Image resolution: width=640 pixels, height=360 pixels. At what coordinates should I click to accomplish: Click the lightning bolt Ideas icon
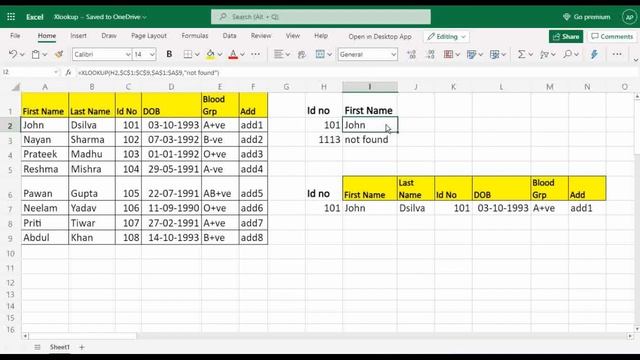[594, 54]
